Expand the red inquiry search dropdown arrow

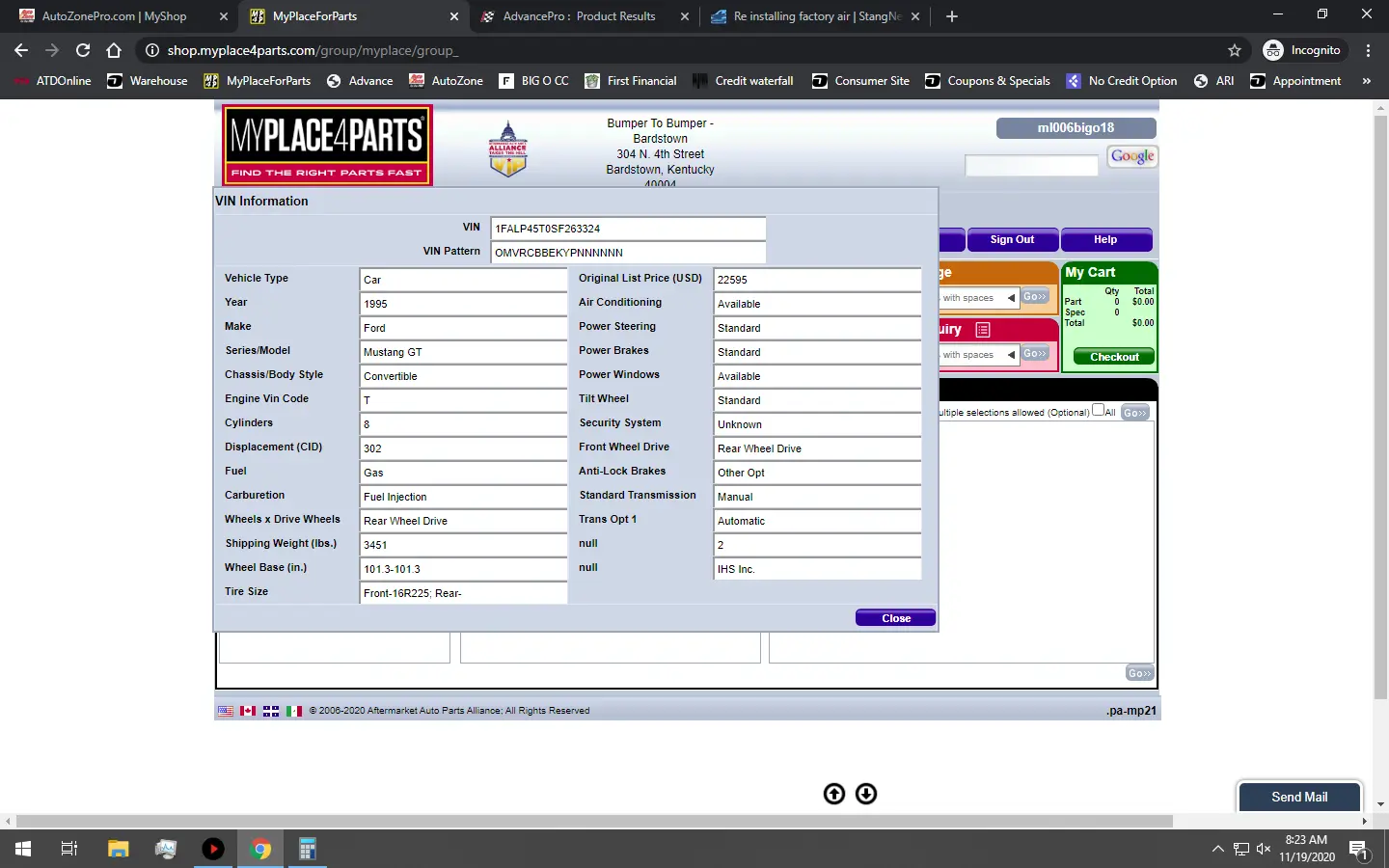(1012, 355)
